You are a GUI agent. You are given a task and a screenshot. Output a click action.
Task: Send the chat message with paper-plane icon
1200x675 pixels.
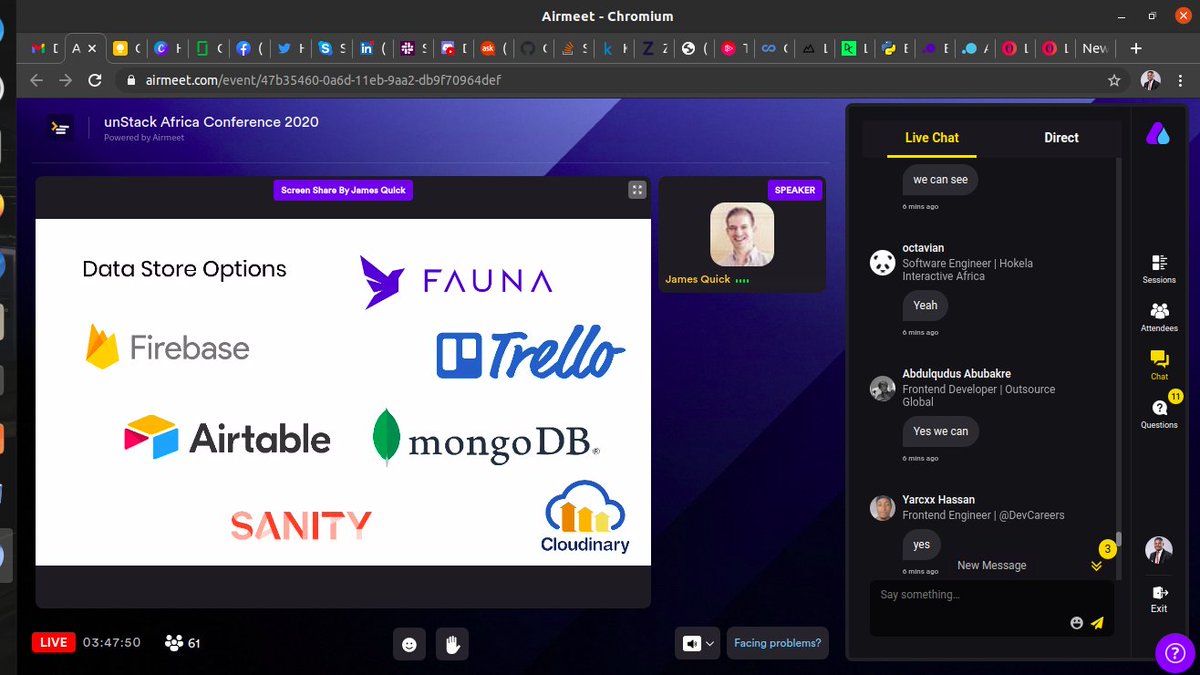tap(1097, 622)
